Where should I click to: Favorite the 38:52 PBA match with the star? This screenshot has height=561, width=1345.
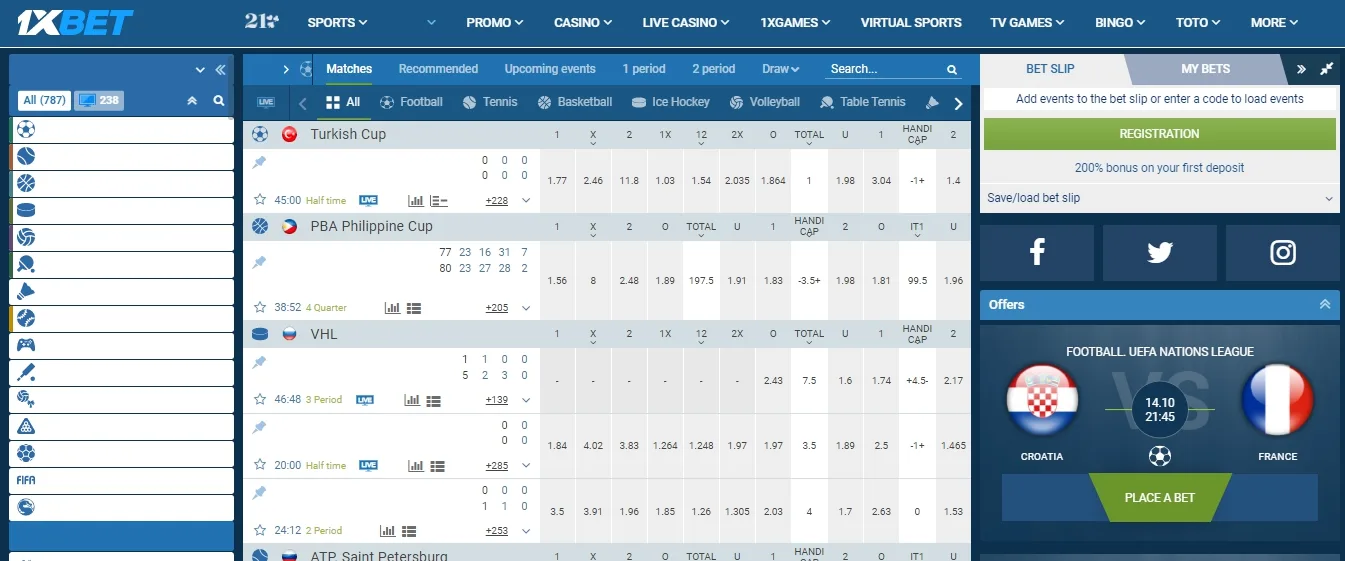pos(260,307)
